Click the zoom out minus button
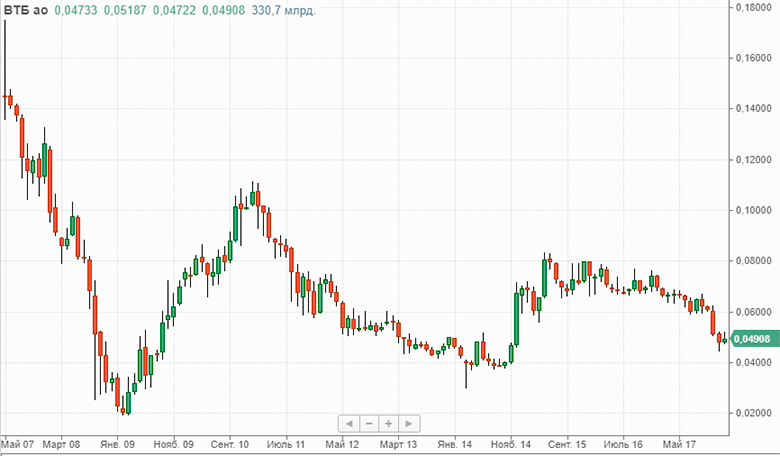The height and width of the screenshot is (456, 780). tap(369, 424)
